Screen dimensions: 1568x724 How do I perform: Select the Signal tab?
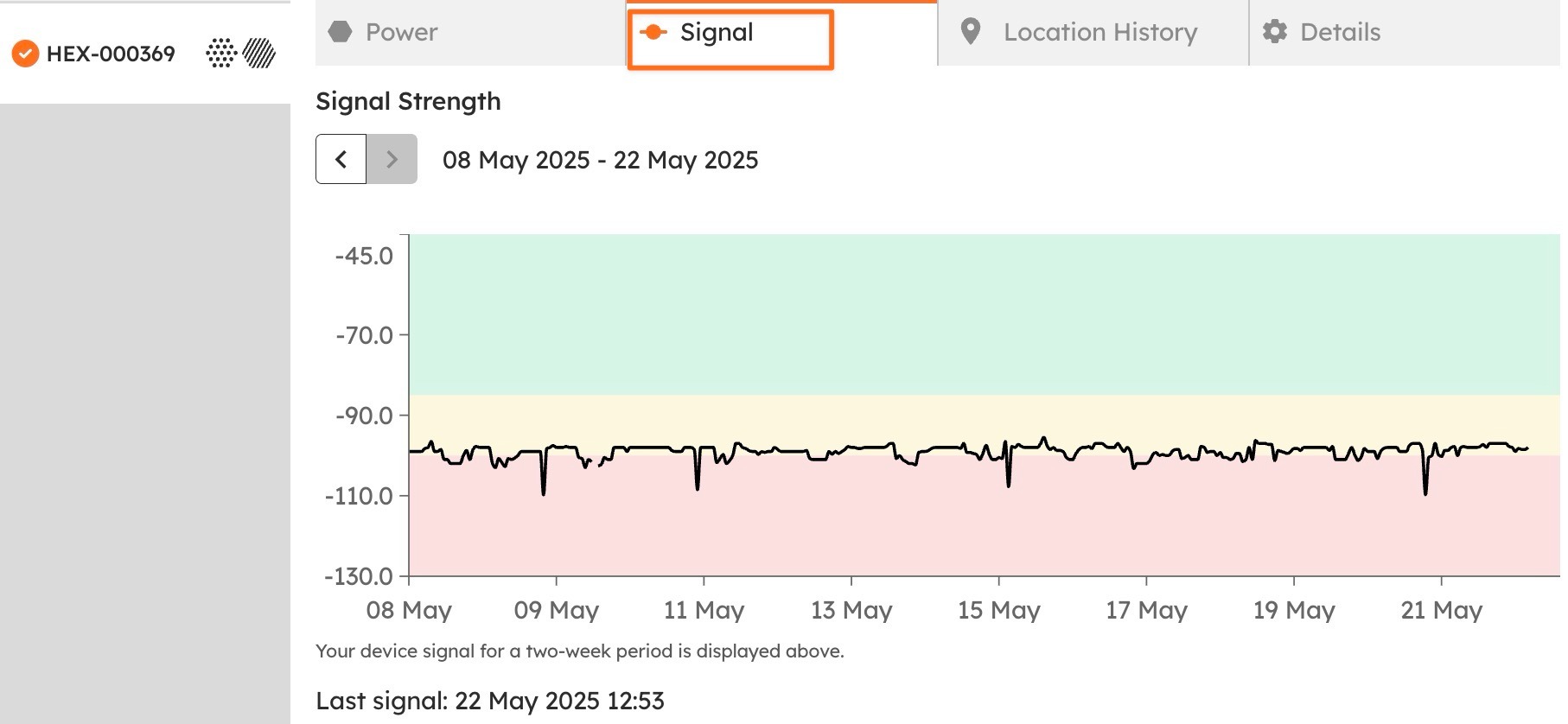point(781,33)
